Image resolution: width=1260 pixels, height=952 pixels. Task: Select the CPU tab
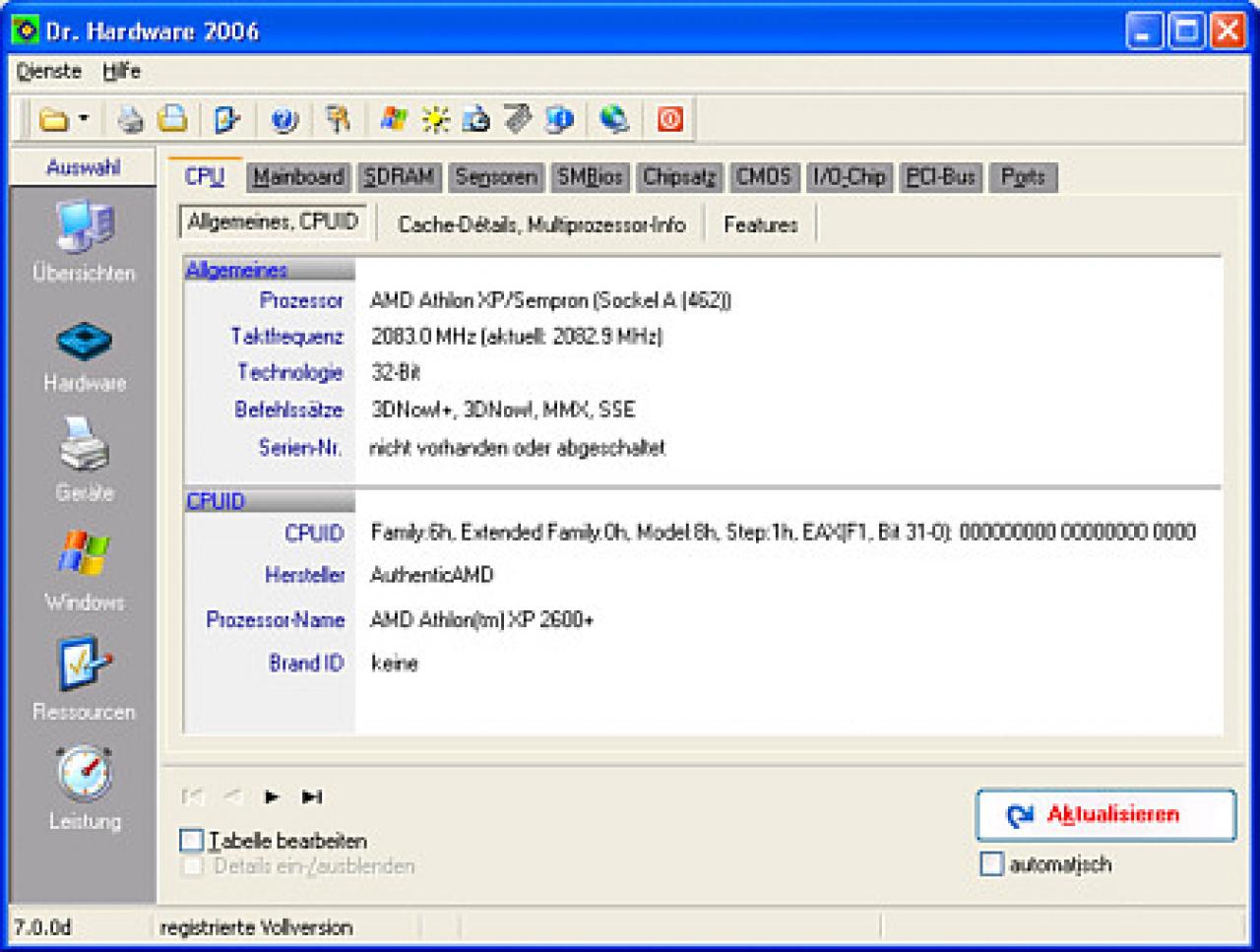[x=205, y=176]
